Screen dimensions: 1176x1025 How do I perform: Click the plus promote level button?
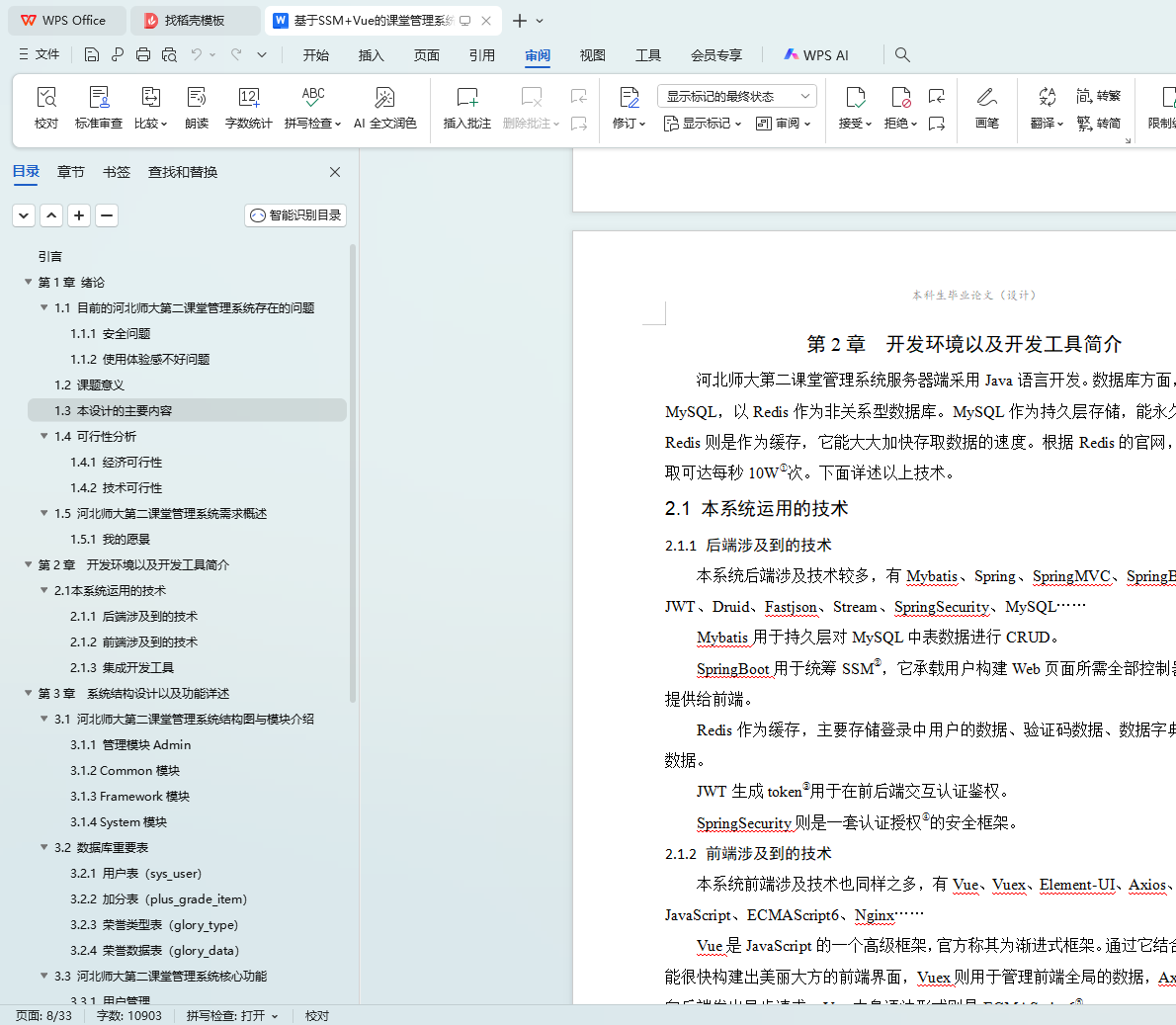point(79,215)
